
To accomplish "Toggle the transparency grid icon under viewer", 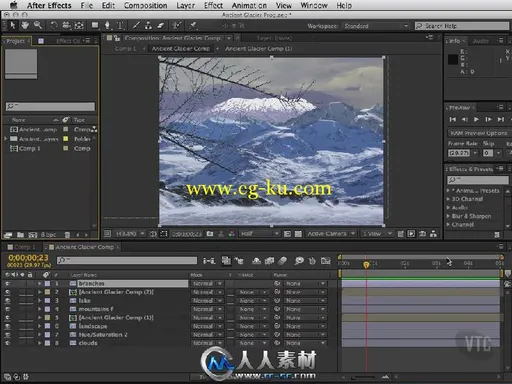I will (298, 234).
